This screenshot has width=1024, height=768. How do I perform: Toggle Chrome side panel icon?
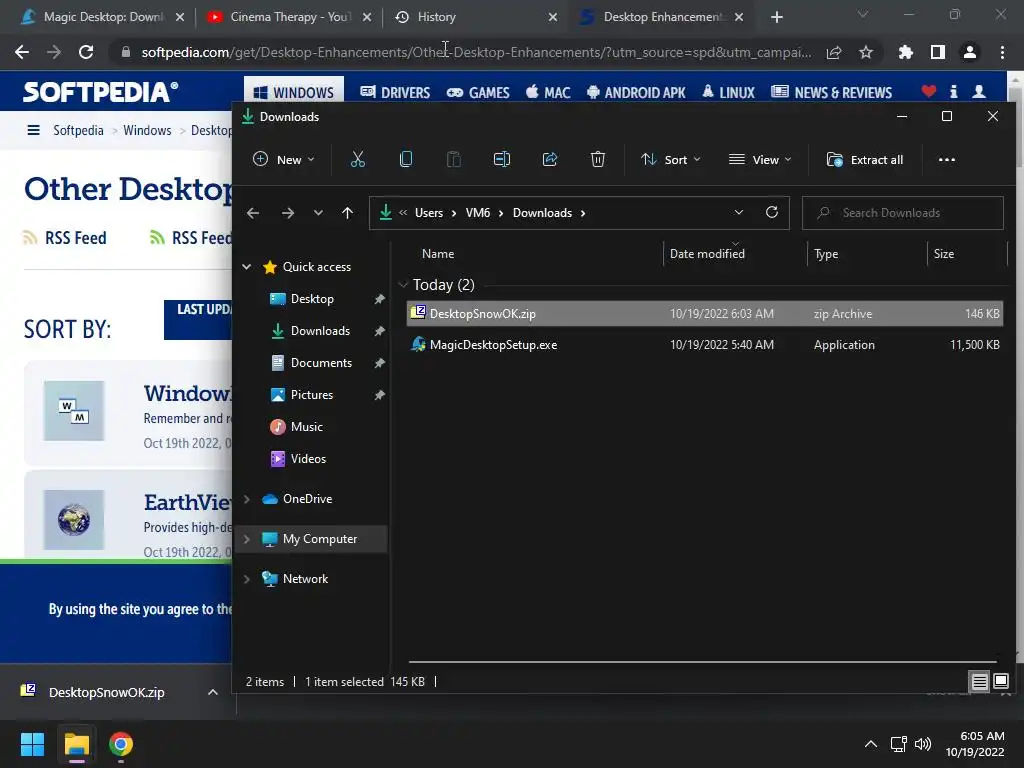pos(937,52)
